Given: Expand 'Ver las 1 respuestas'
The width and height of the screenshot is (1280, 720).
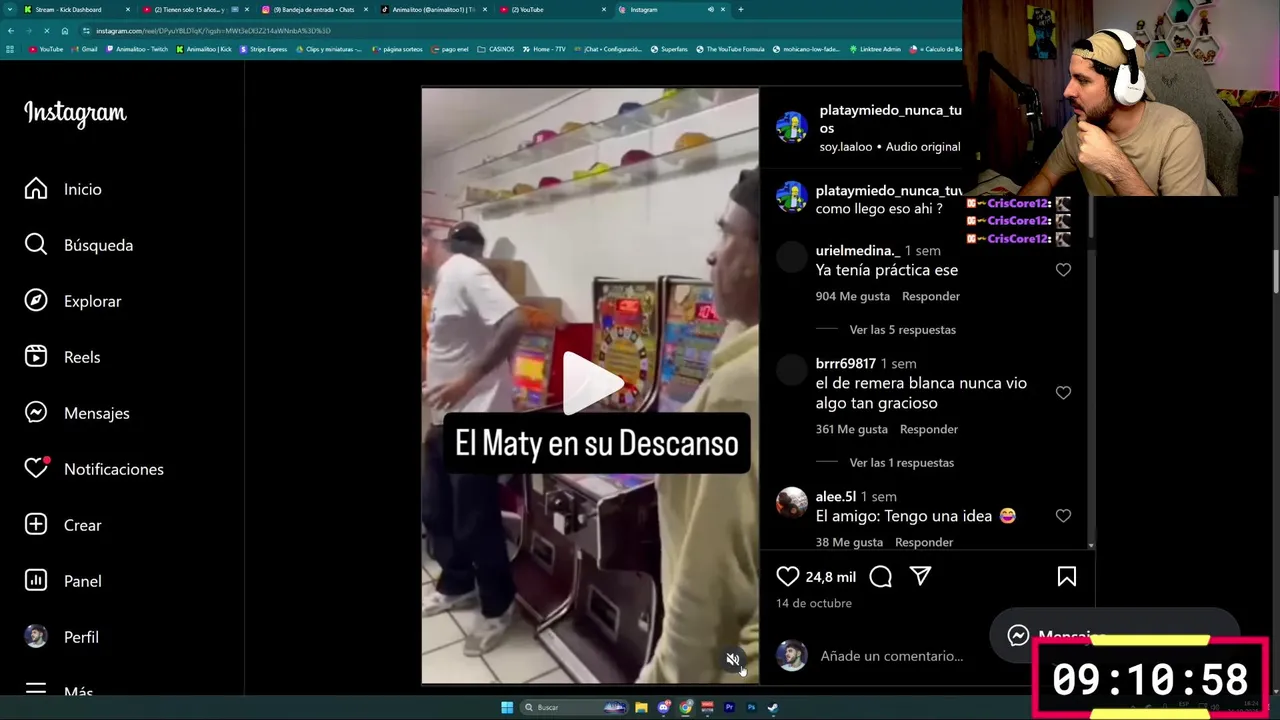Looking at the screenshot, I should [901, 462].
